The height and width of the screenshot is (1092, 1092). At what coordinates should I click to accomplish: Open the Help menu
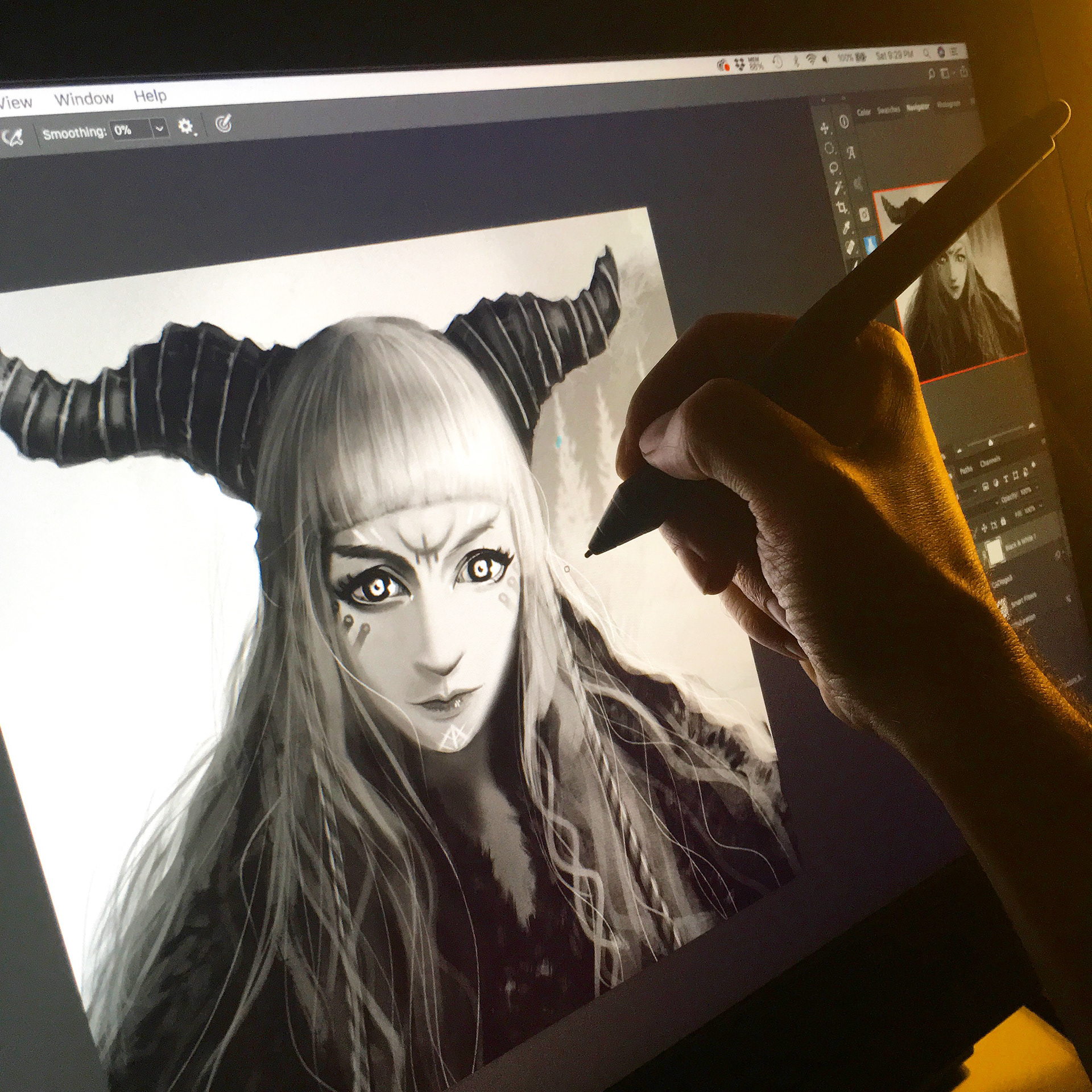point(150,96)
